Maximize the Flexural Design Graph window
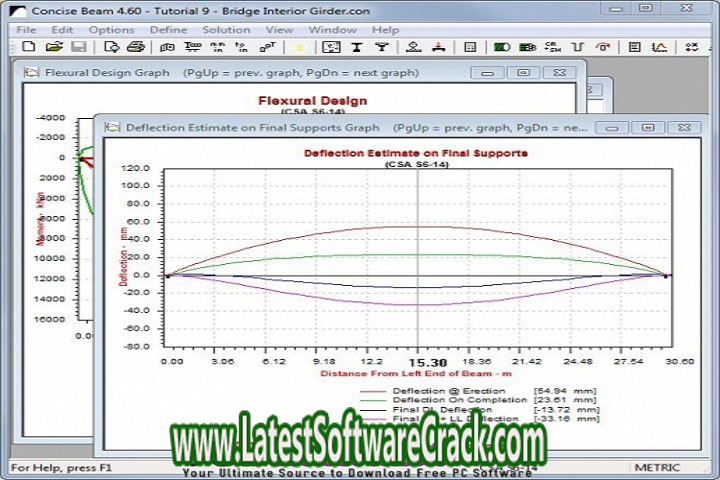This screenshot has width=720, height=480. coord(523,73)
